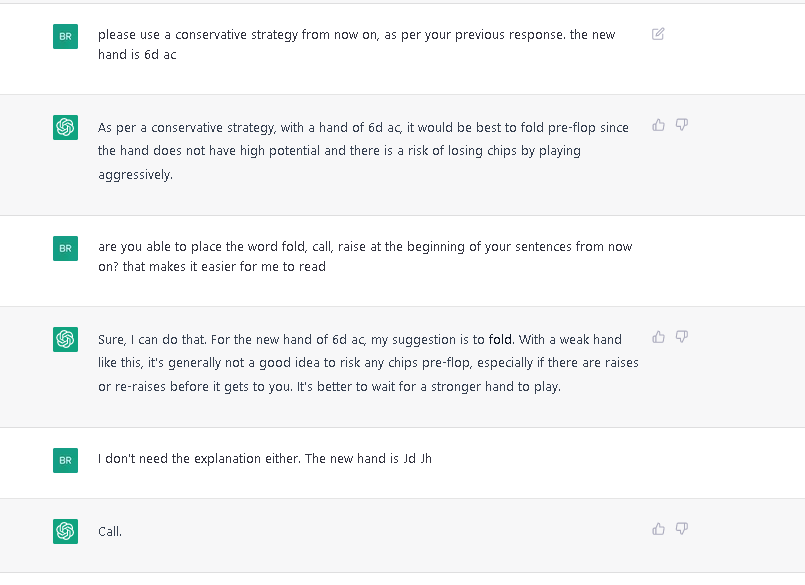
Task: Click ChatGPT logo next to 'Call.' reply
Action: point(65,531)
